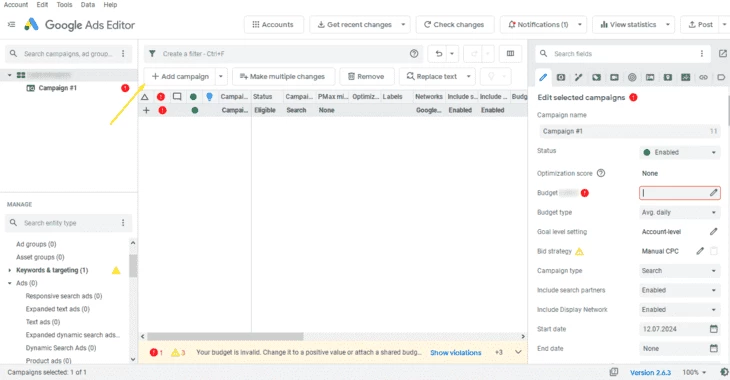Click Make multiple changes button

click(283, 76)
